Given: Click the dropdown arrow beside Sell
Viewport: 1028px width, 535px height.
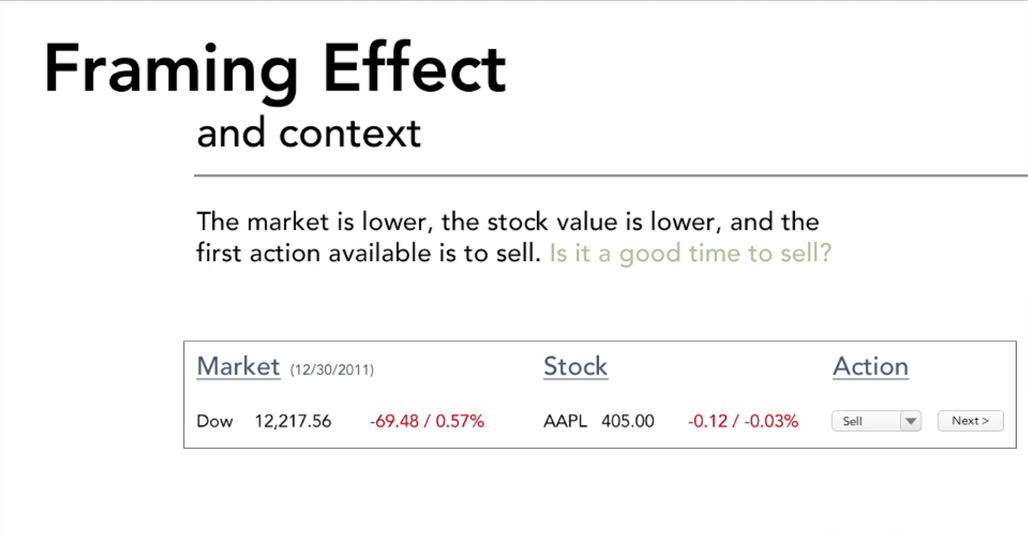Looking at the screenshot, I should (910, 421).
